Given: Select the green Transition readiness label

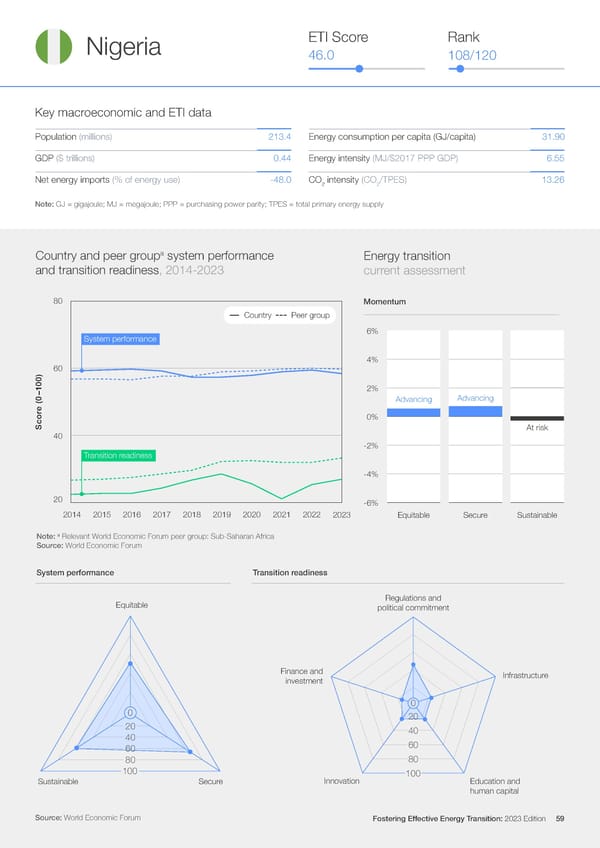Looking at the screenshot, I should (x=118, y=456).
